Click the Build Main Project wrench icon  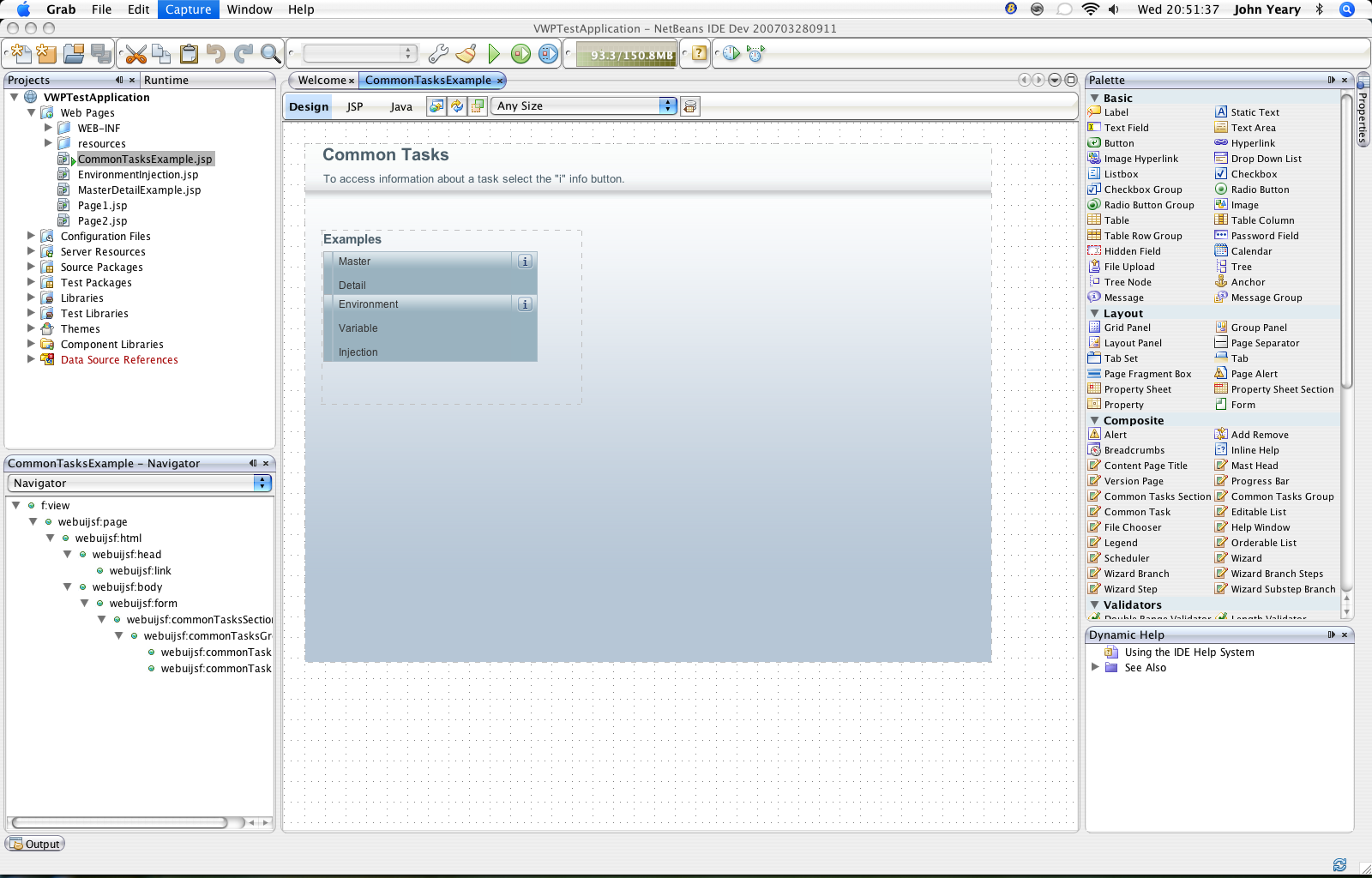pos(438,54)
